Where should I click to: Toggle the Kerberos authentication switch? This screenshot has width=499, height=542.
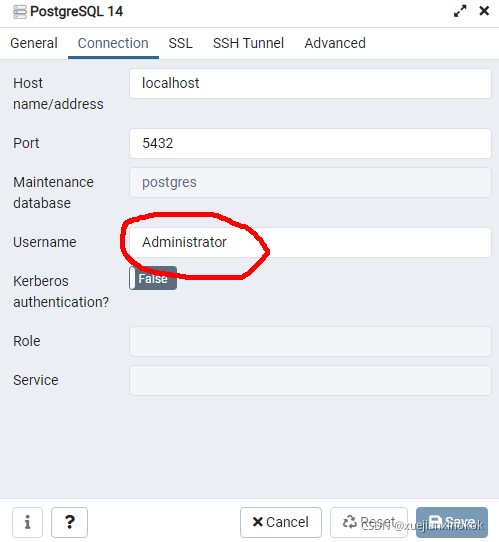point(153,278)
